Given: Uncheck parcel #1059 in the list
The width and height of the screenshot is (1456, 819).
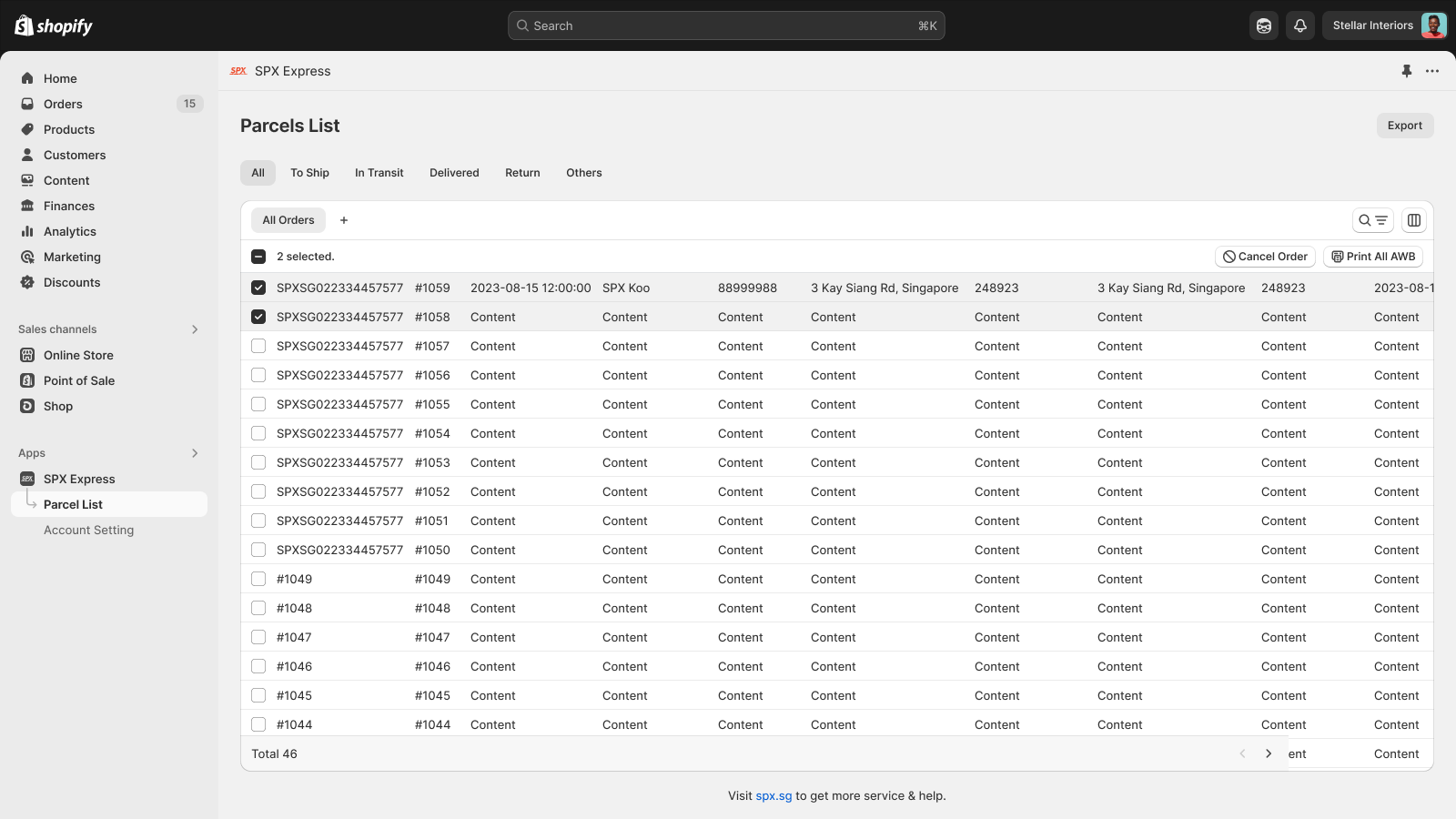Looking at the screenshot, I should [258, 287].
